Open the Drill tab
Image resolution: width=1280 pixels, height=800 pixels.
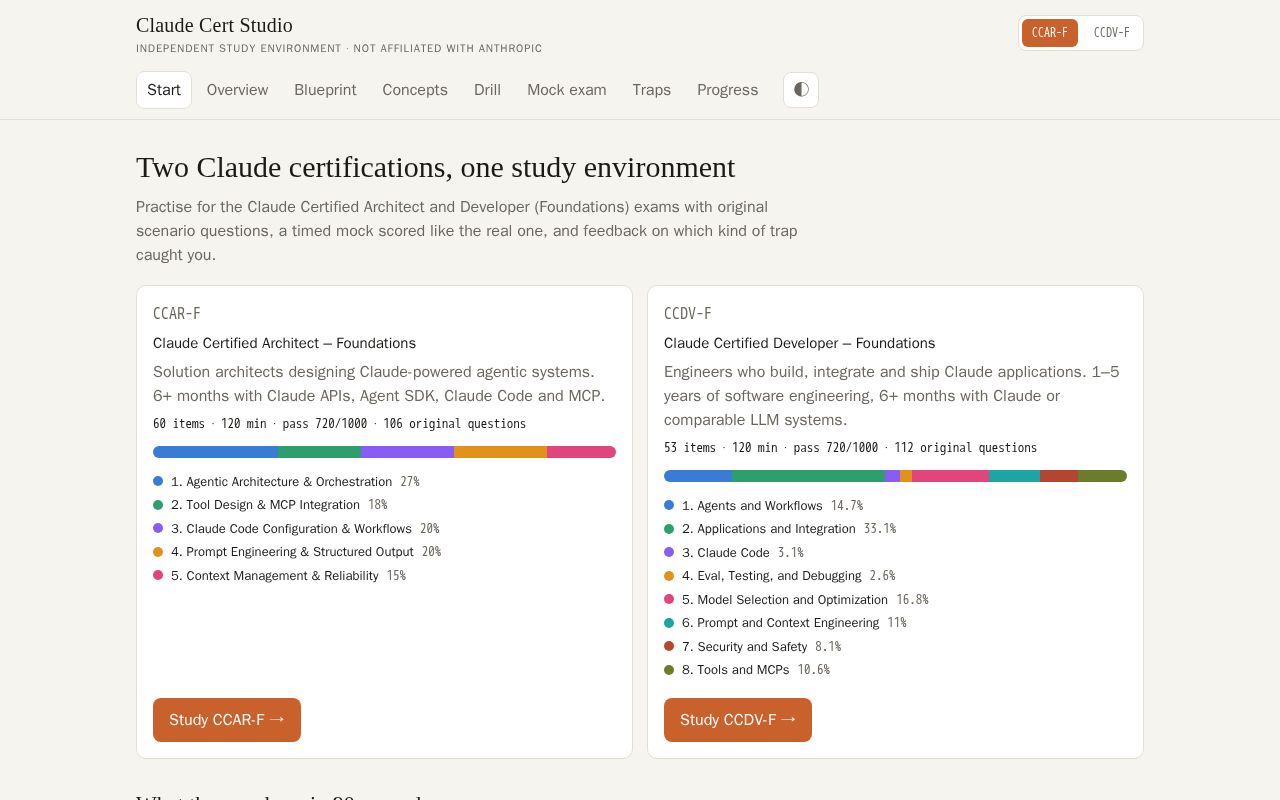pyautogui.click(x=487, y=90)
